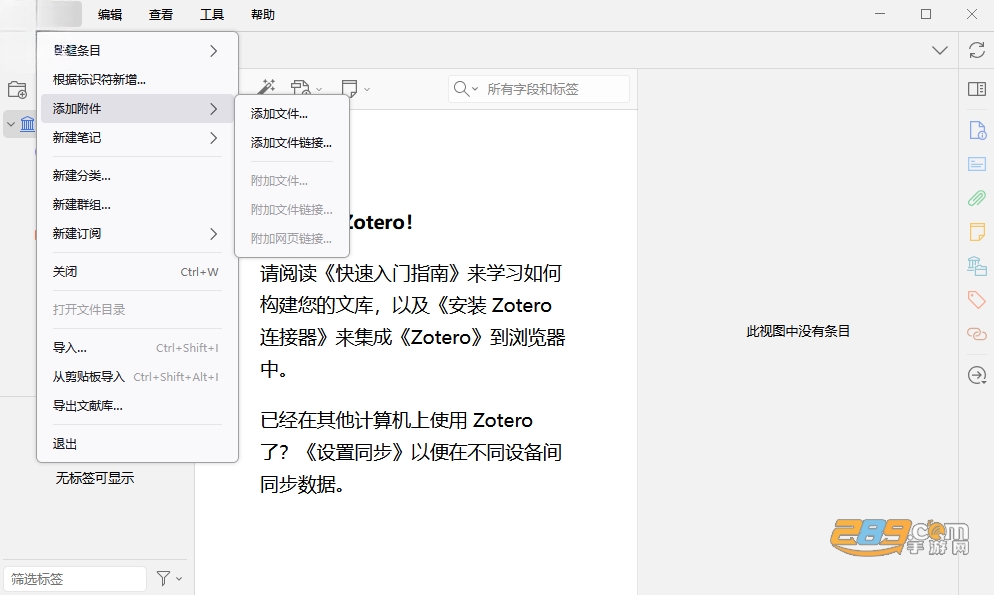Choose 添加文件链接... in the submenu
Image resolution: width=994 pixels, height=595 pixels.
(x=292, y=143)
